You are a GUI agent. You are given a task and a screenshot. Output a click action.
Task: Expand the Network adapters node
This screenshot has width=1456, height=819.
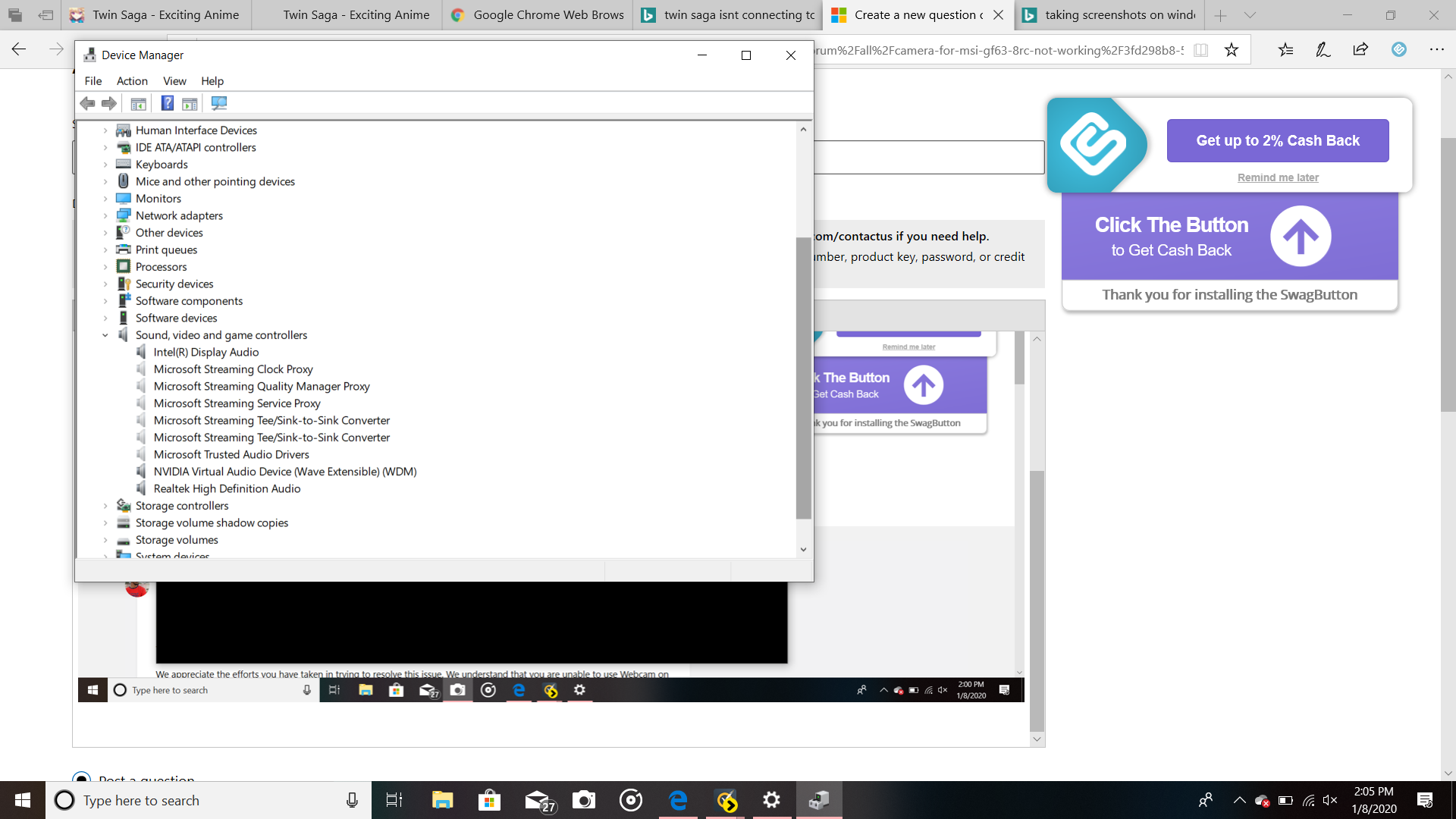click(x=105, y=215)
